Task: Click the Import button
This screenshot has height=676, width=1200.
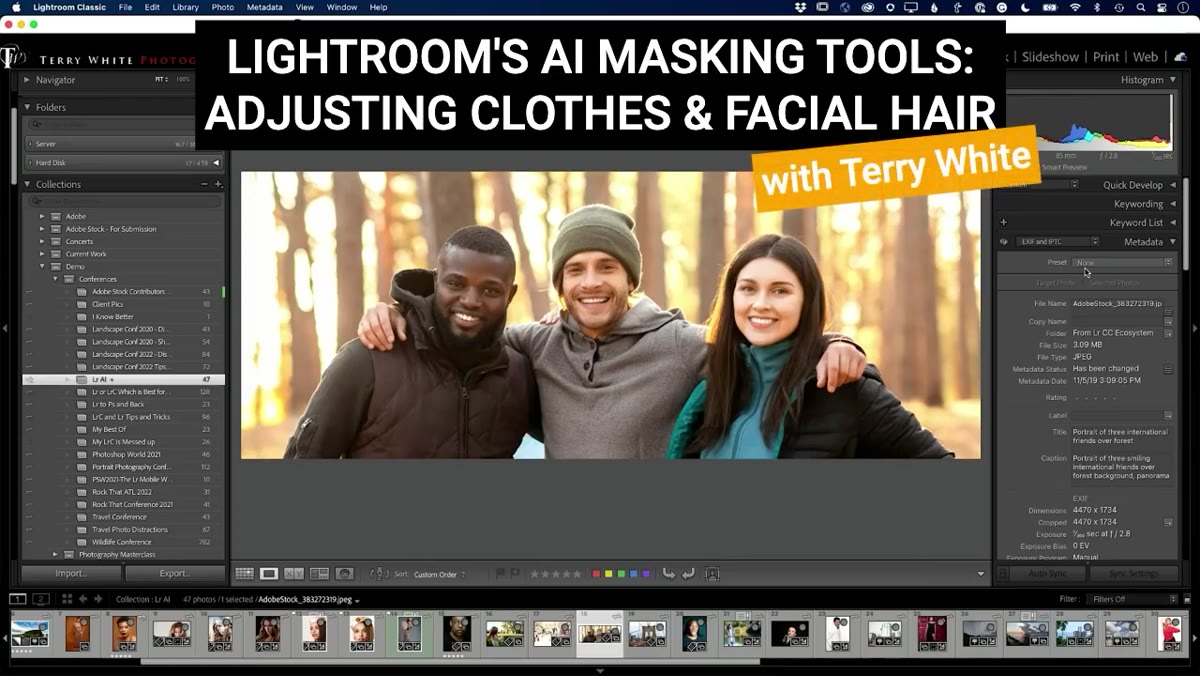Action: pos(71,574)
